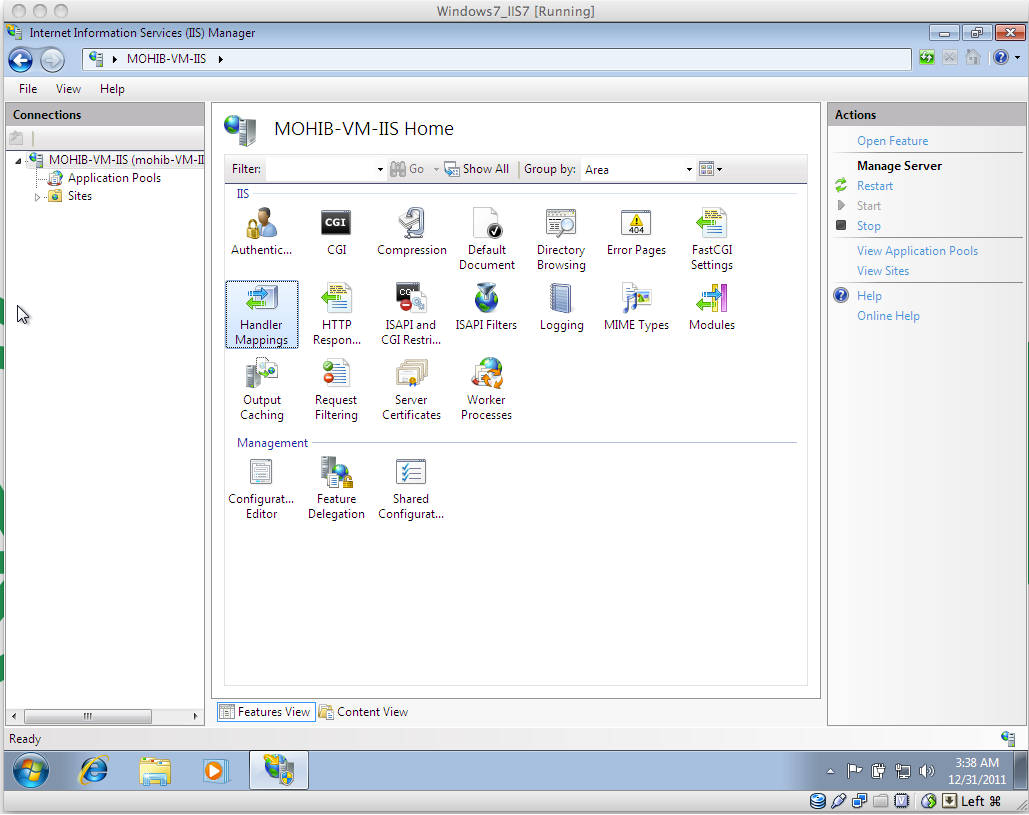Open FastCGI Settings icon

pos(711,223)
